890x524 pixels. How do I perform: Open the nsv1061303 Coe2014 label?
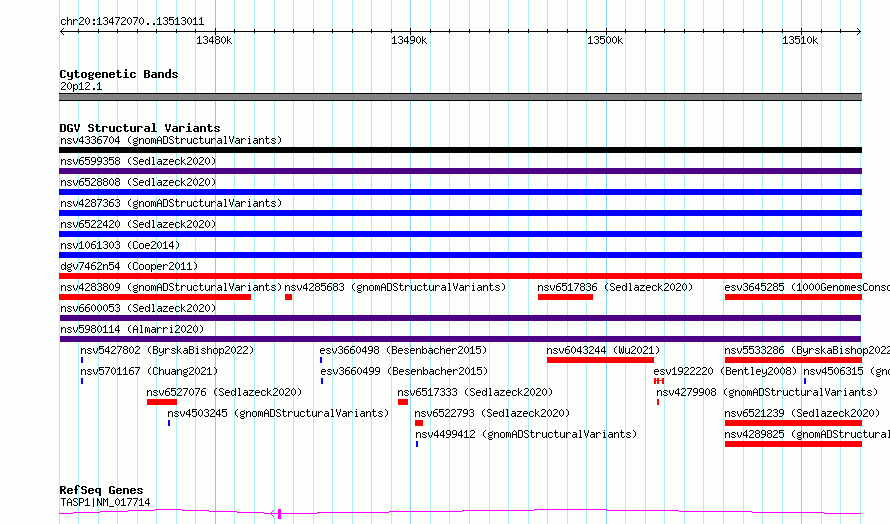[x=120, y=245]
